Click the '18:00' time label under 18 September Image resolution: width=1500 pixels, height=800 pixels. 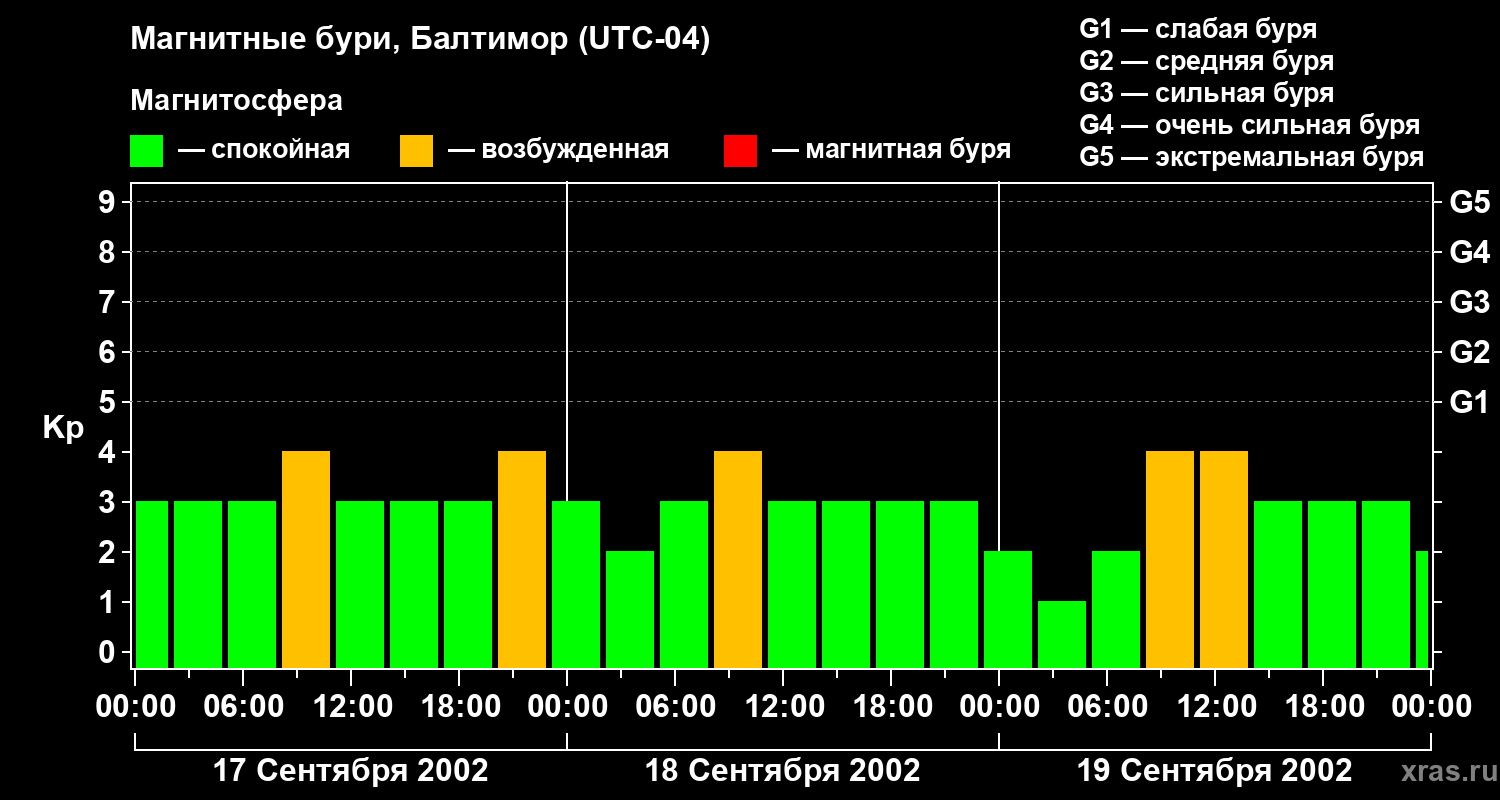pos(891,707)
